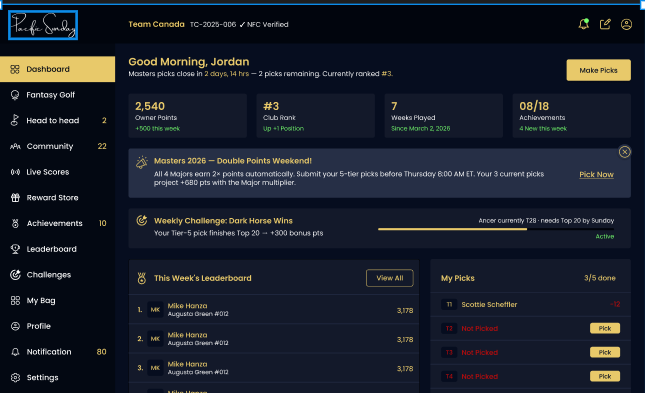Select rank 2 Mike Hanza leaderboard row
This screenshot has height=393, width=645.
point(274,339)
